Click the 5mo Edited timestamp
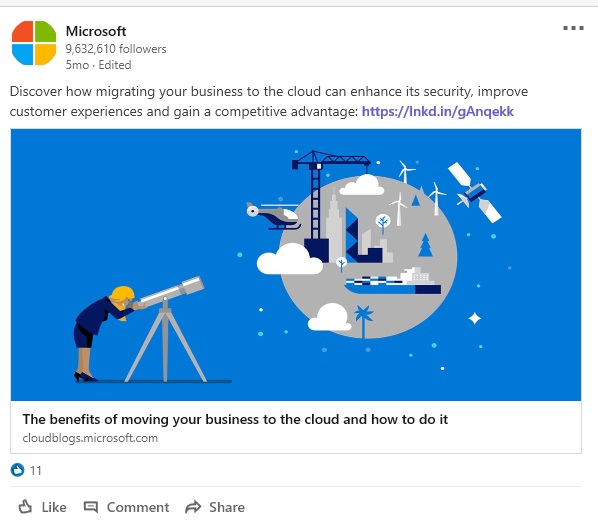This screenshot has height=526, width=598. tap(98, 65)
